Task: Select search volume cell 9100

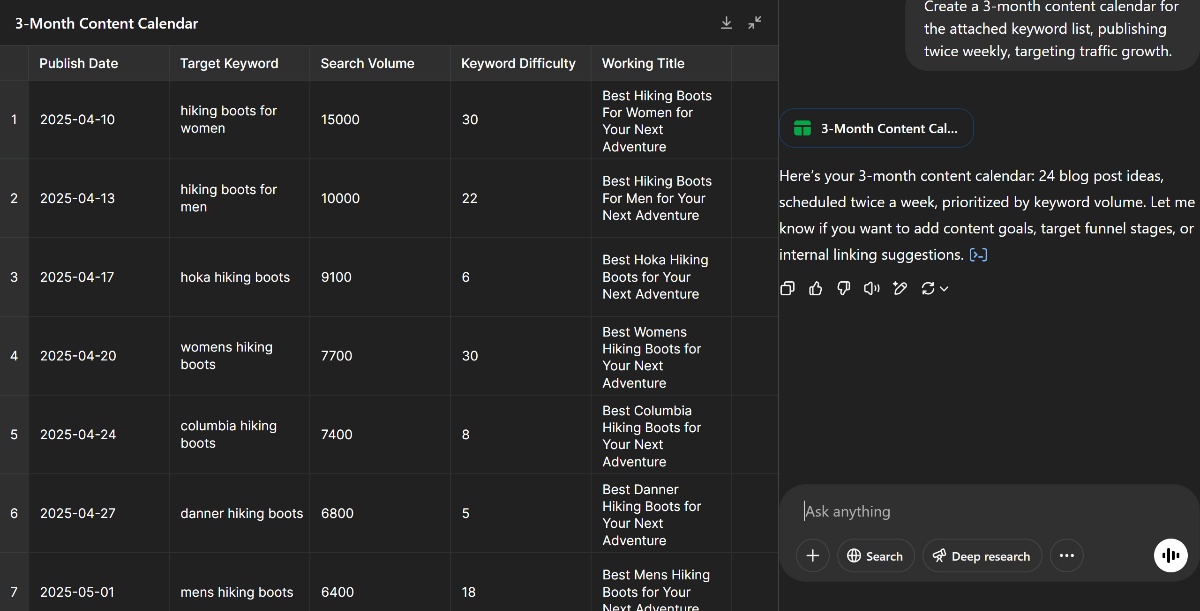Action: click(x=380, y=277)
